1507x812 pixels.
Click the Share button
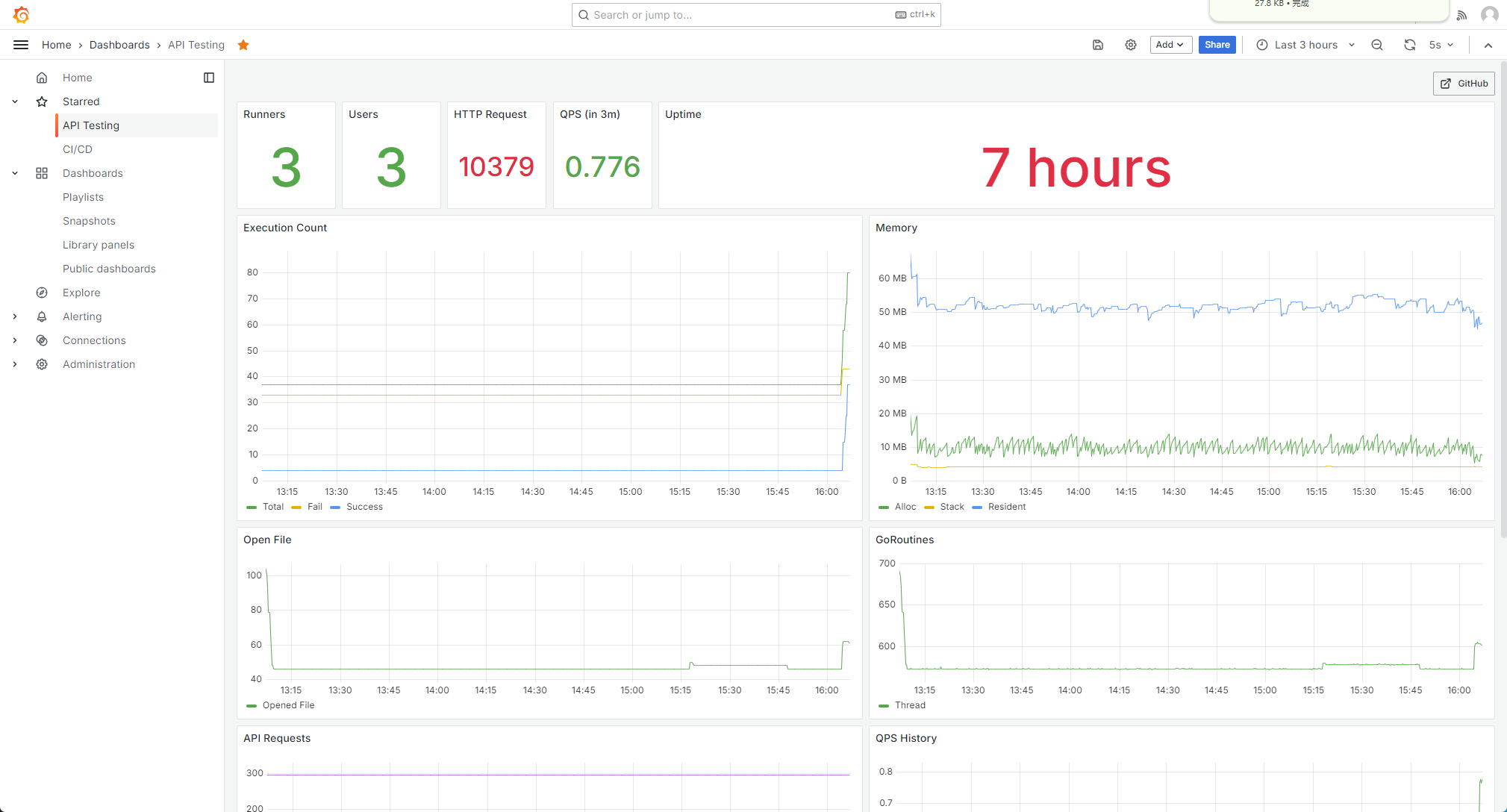1217,45
